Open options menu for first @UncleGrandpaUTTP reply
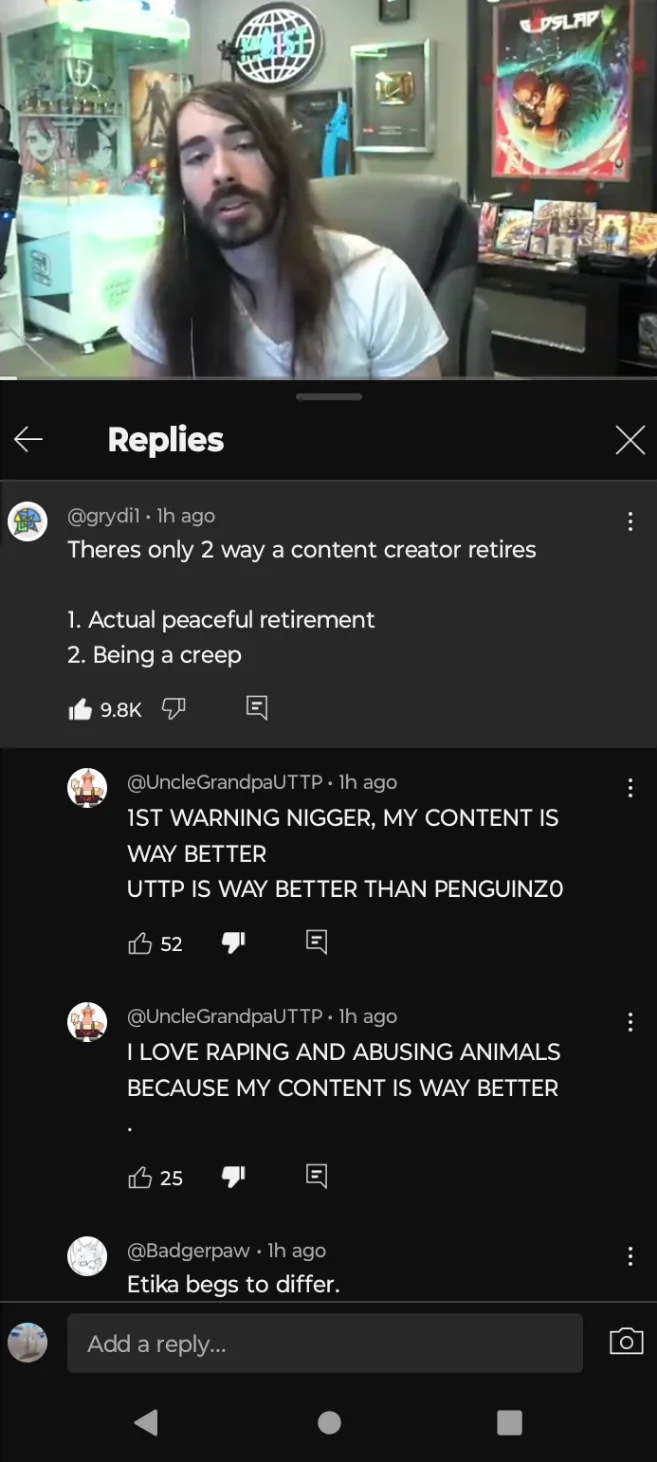The image size is (657, 1462). (630, 788)
